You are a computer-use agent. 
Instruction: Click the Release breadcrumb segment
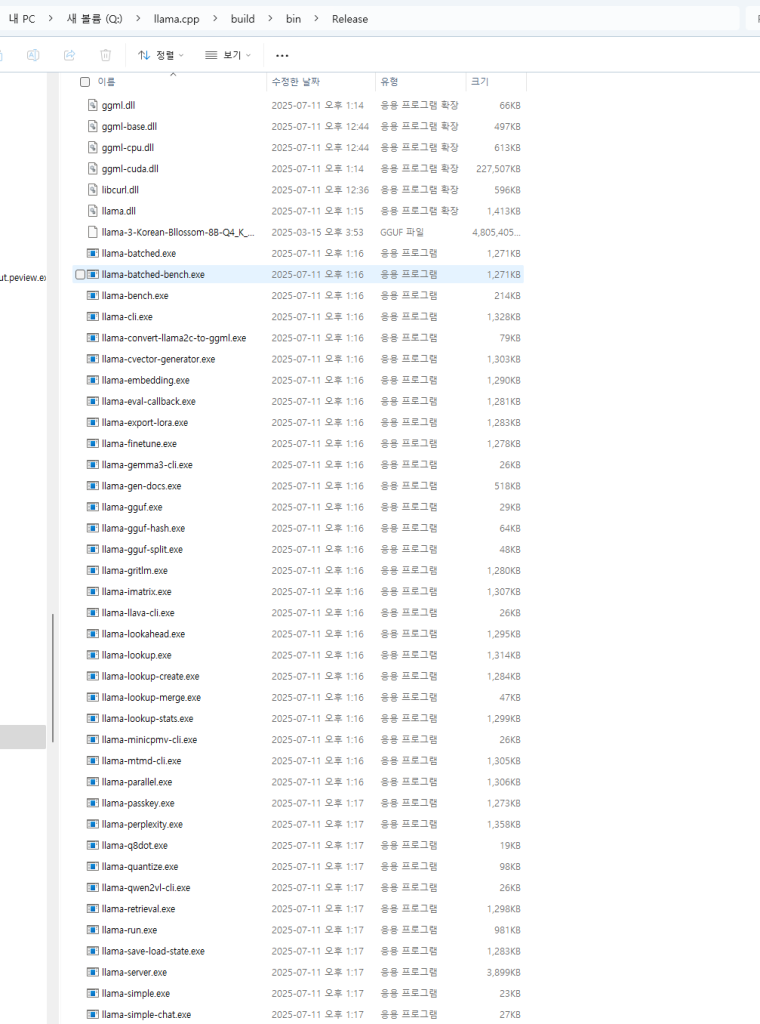[x=350, y=19]
